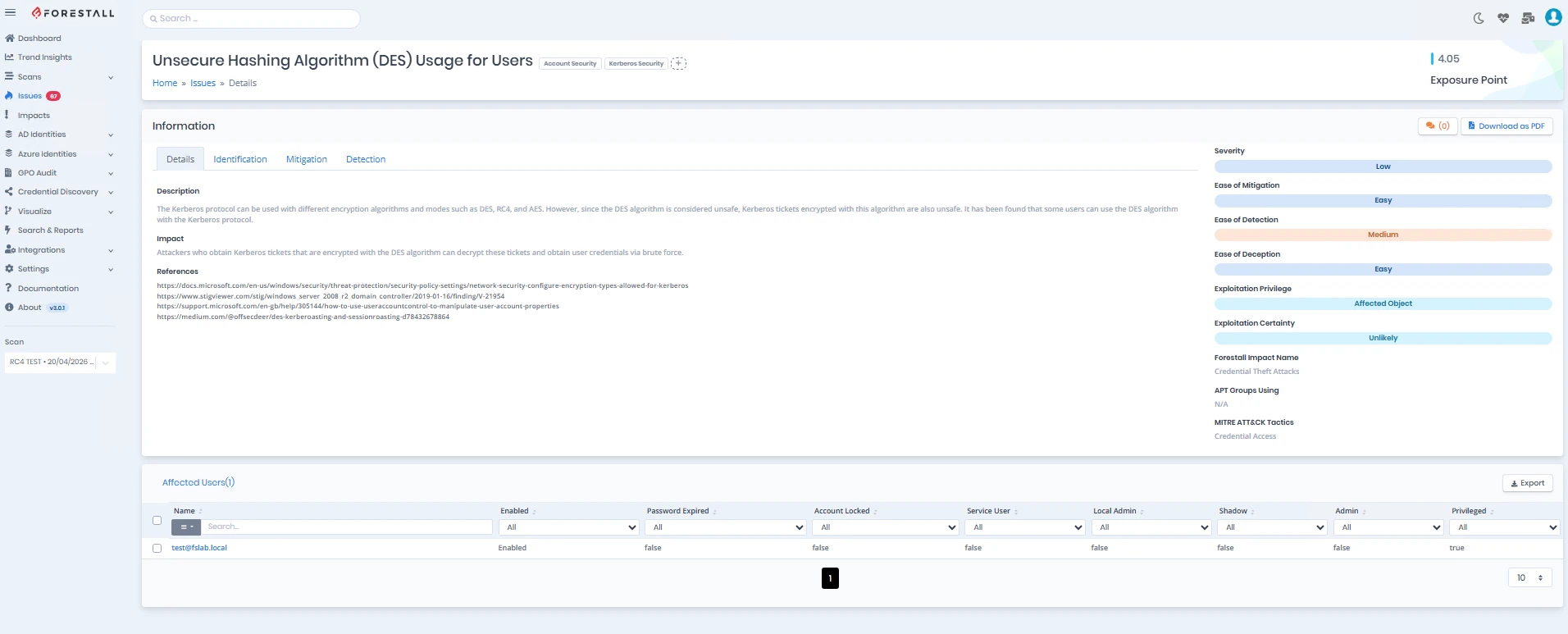Viewport: 1568px width, 634px height.
Task: Open the test@fslab.local user link
Action: coord(199,548)
